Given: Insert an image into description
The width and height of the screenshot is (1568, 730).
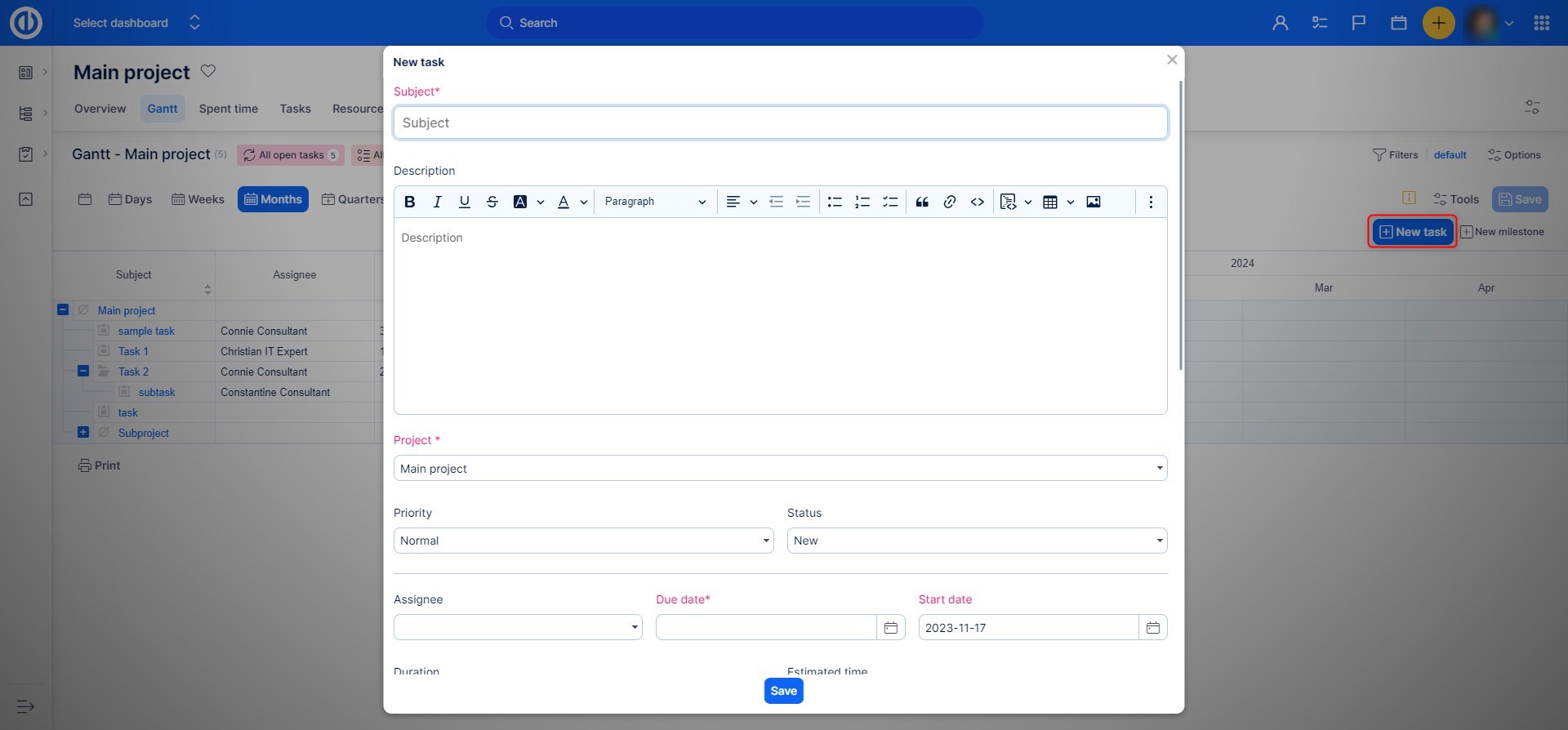Looking at the screenshot, I should tap(1093, 202).
